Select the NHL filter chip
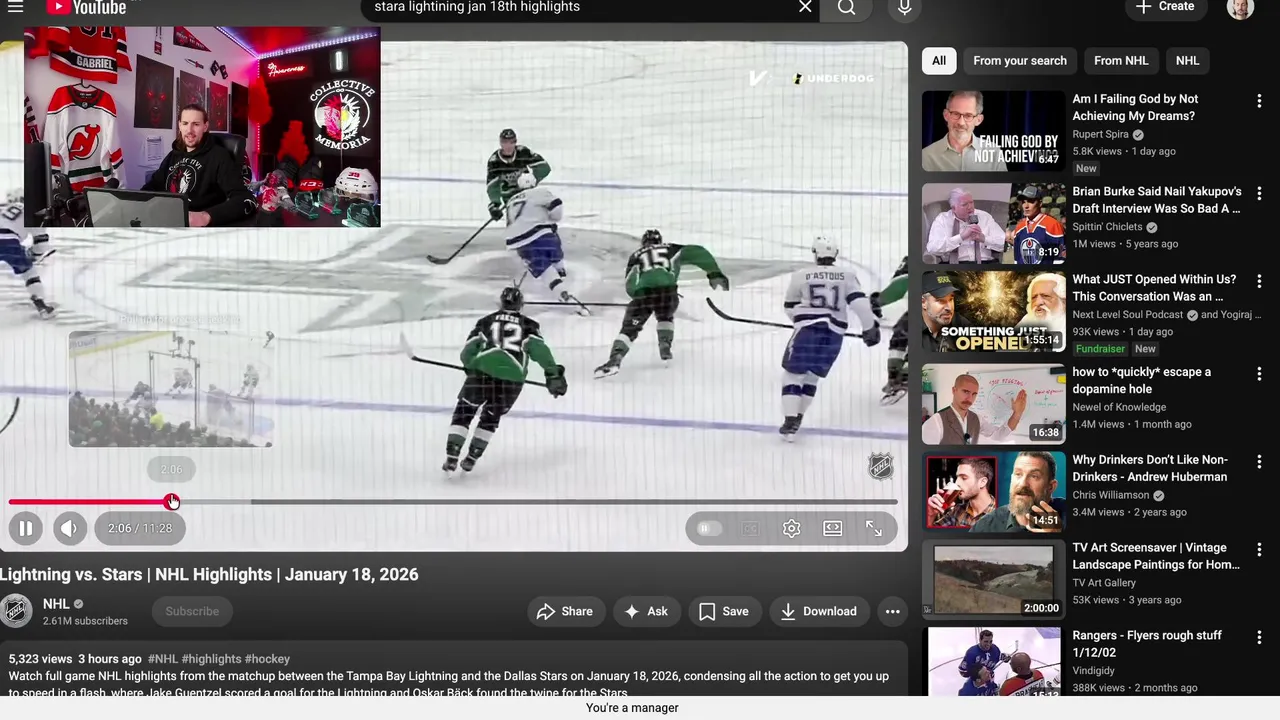Screen dimensions: 1280x720 1187,61
